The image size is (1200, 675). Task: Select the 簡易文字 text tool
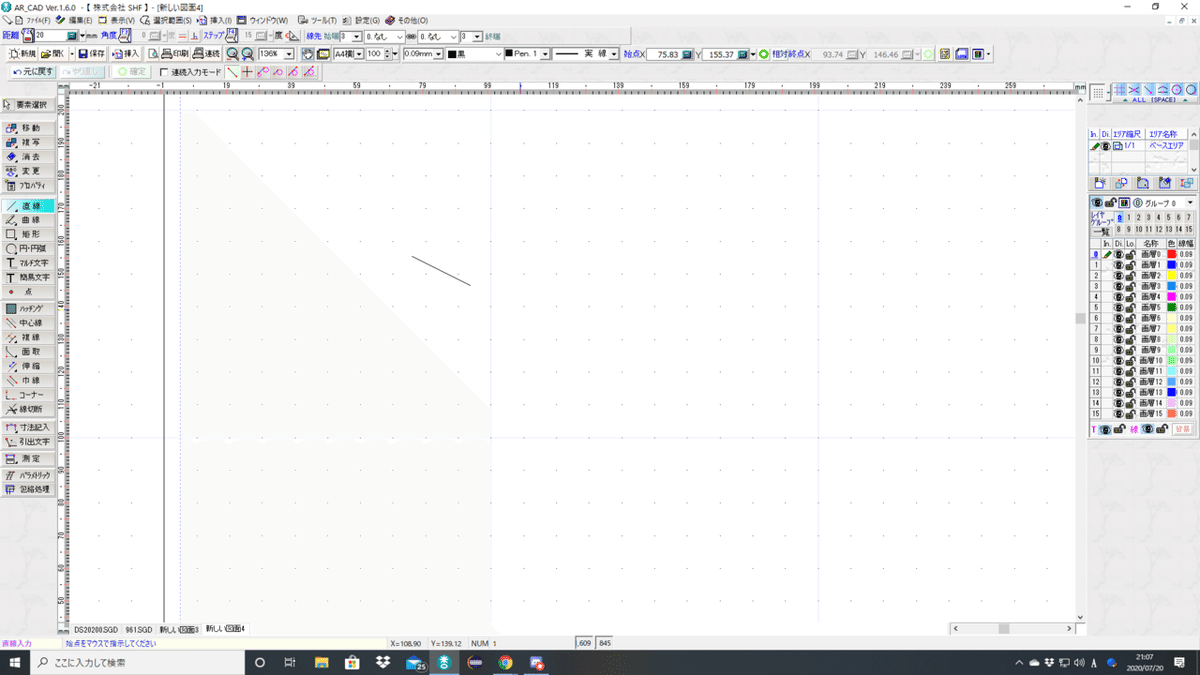[28, 277]
